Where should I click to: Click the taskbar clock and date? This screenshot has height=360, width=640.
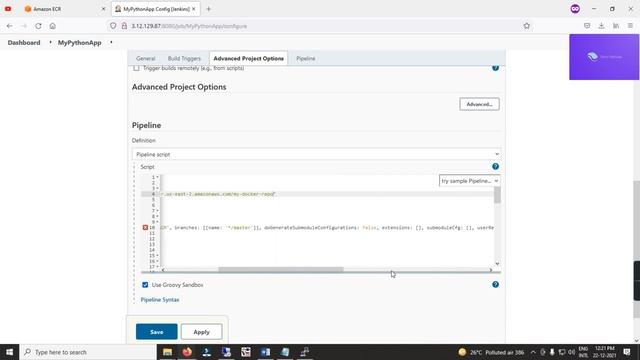[605, 352]
